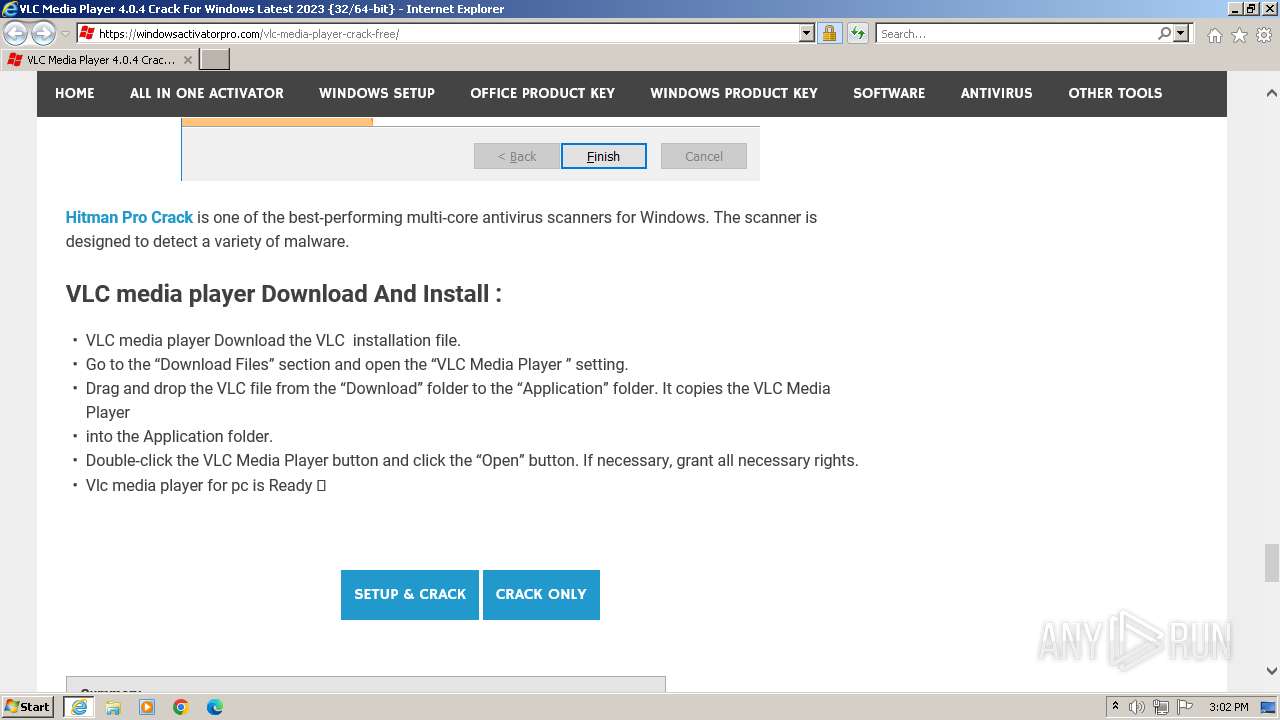
Task: Select the VLC Media Player 4.0.4 tab
Action: (100, 60)
